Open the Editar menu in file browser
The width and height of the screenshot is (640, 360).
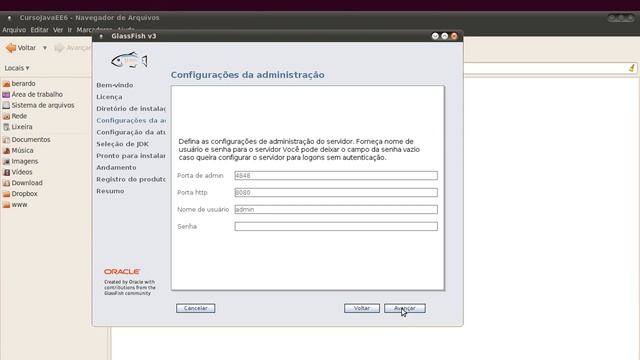(40, 30)
